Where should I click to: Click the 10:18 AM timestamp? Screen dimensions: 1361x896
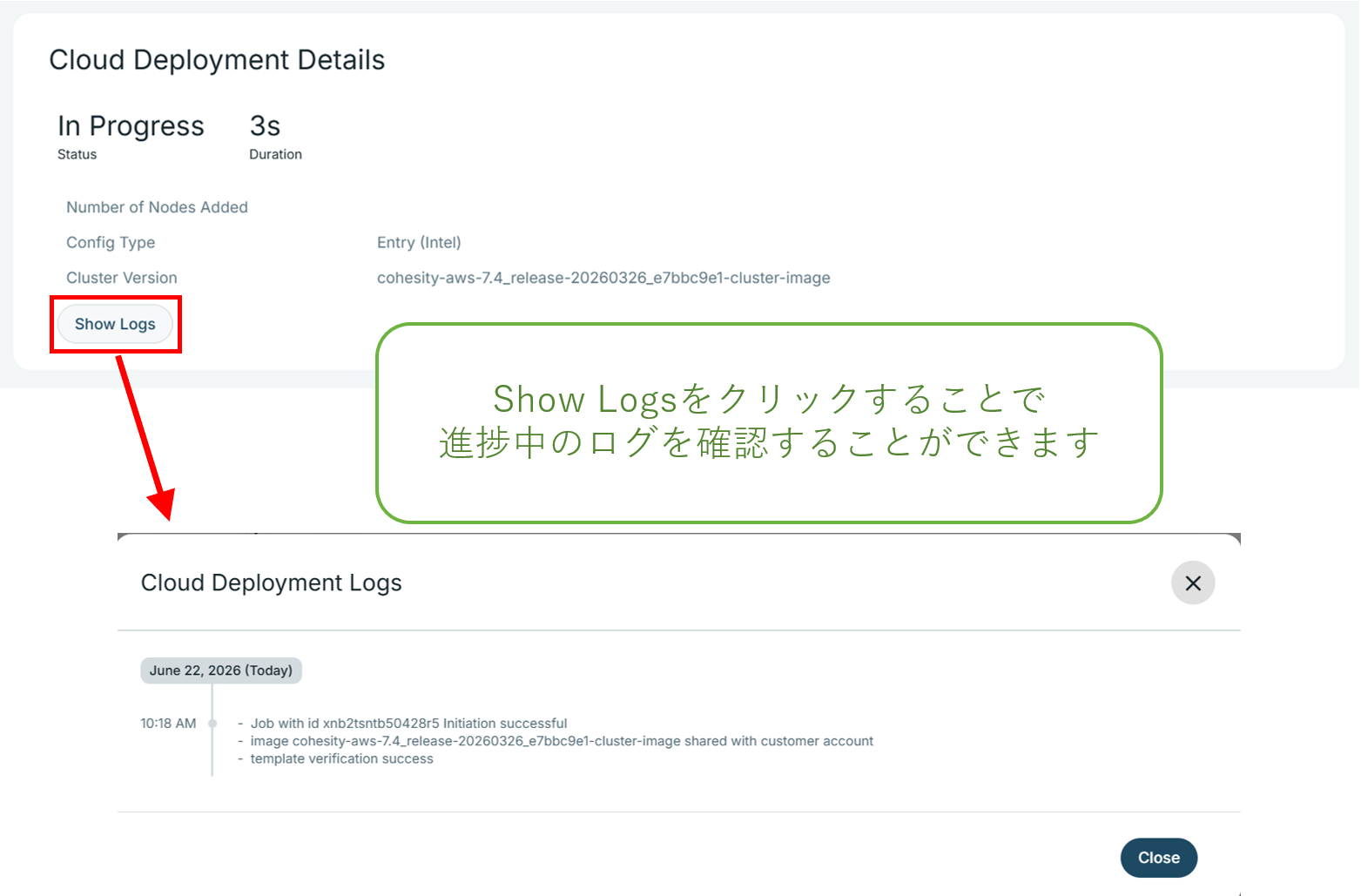click(x=168, y=724)
